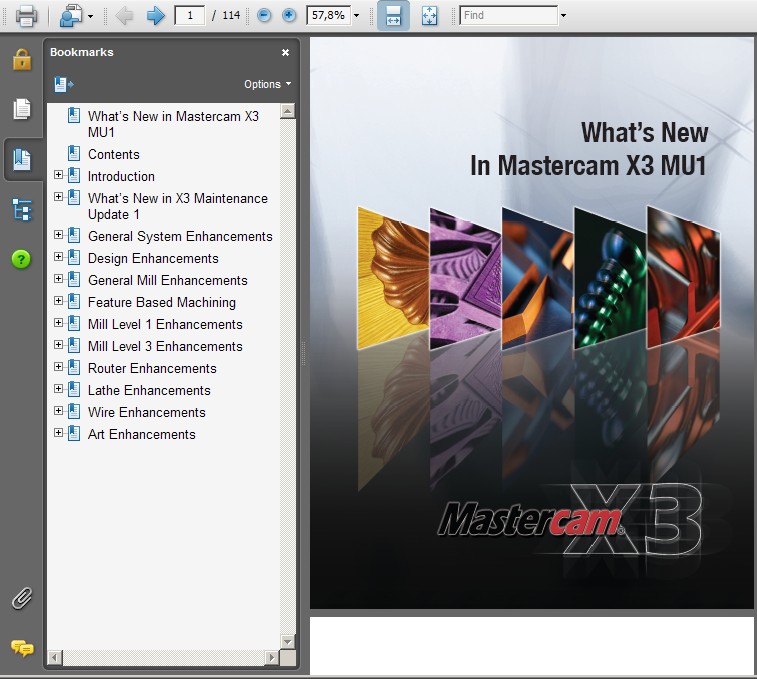
Task: Select the Introduction bookmark text
Action: pos(121,177)
